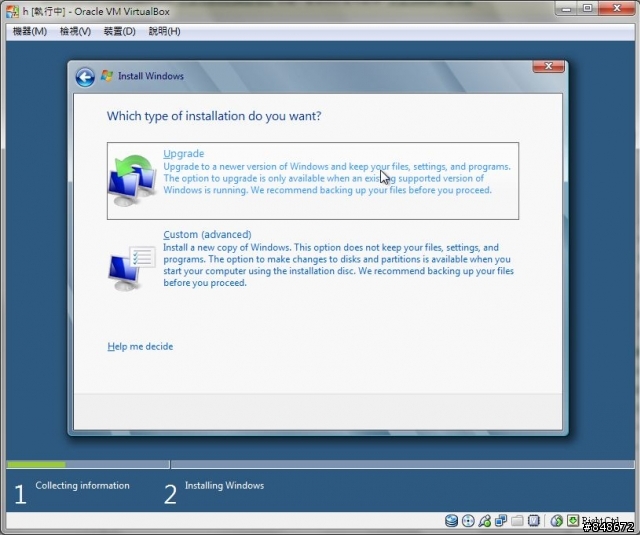Close the Oracle VM VirtualBox window
This screenshot has width=640, height=535.
[617, 9]
